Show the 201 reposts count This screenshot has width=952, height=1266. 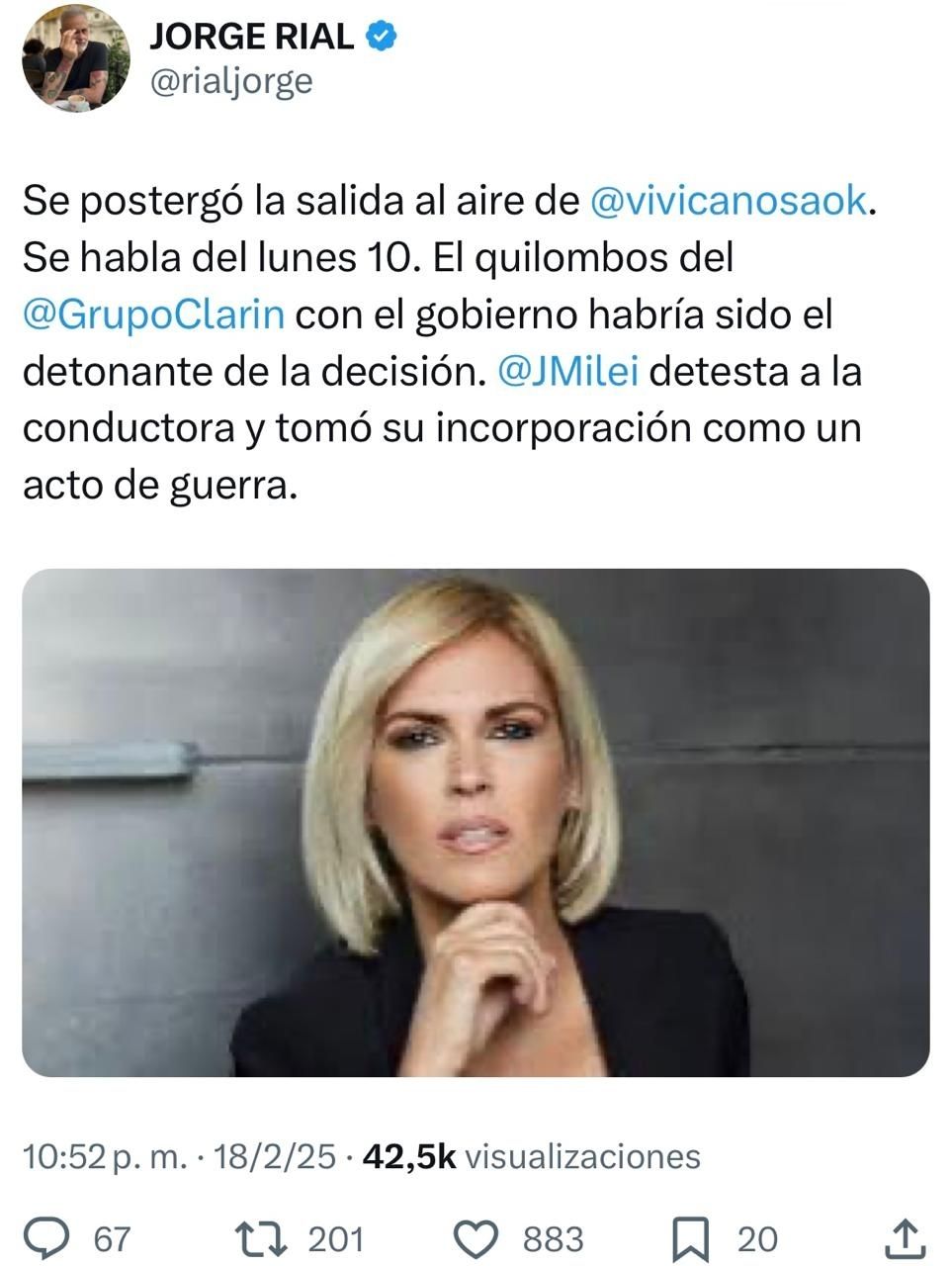click(x=336, y=1239)
